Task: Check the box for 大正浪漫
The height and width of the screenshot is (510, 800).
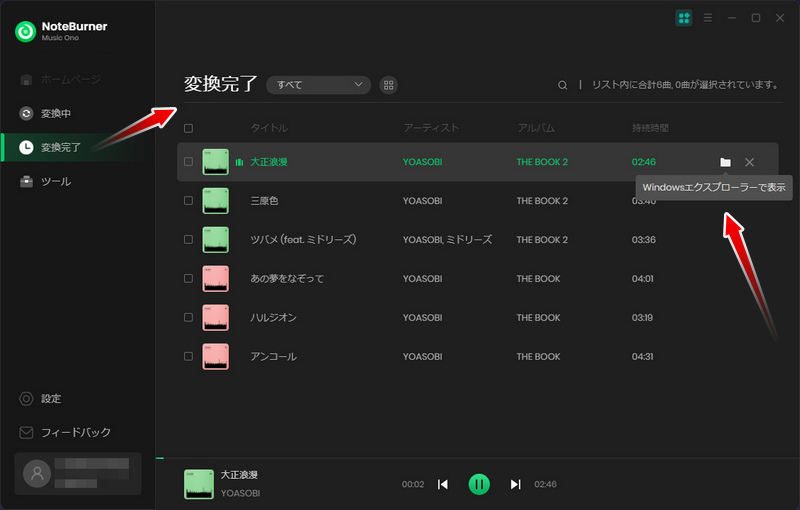Action: point(188,162)
